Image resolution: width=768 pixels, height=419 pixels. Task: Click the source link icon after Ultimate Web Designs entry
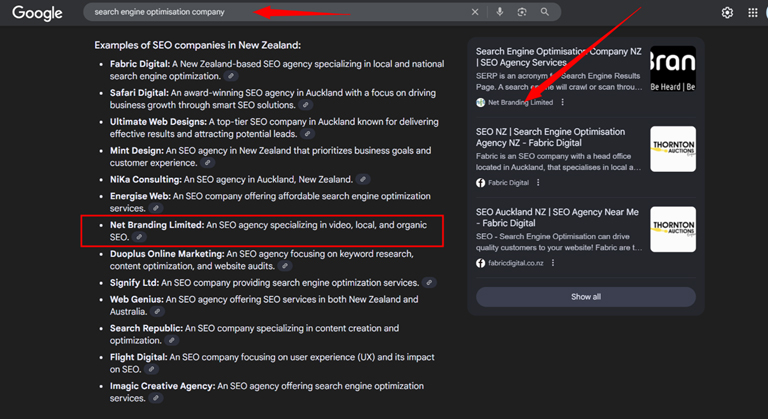pyautogui.click(x=308, y=134)
